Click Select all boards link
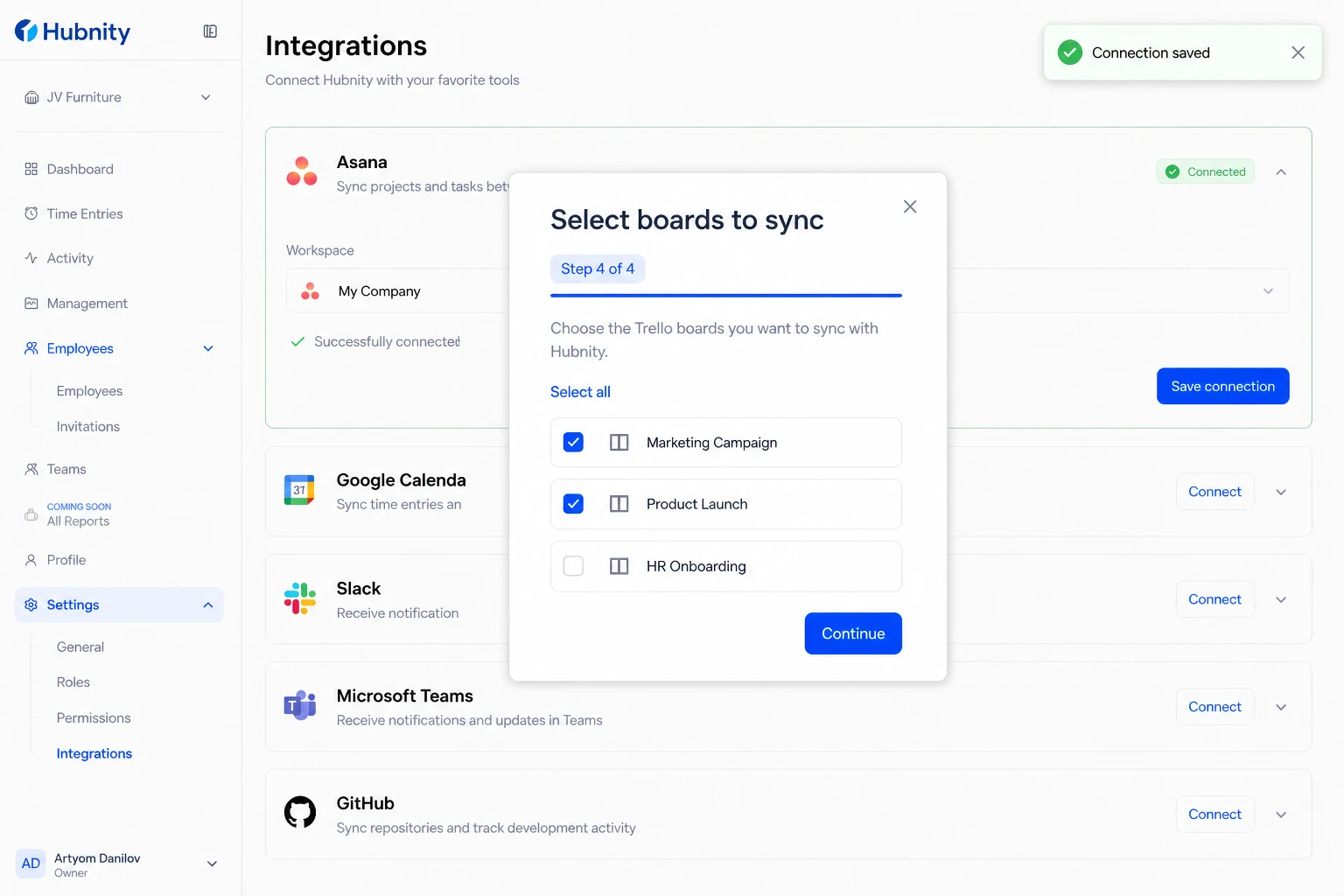The image size is (1344, 896). 580,392
